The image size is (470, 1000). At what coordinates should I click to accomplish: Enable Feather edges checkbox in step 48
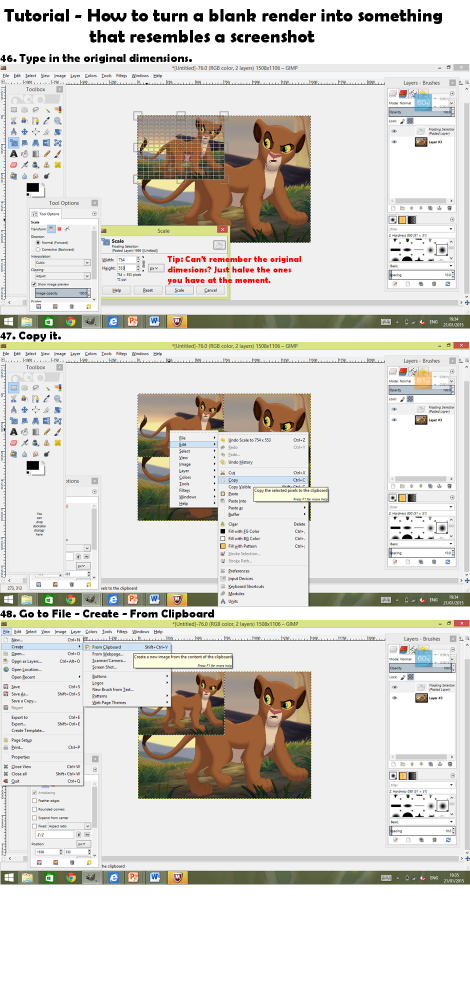[34, 800]
